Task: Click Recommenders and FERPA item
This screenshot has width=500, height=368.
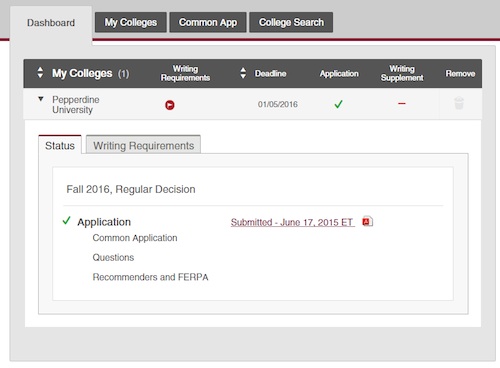Action: click(150, 277)
